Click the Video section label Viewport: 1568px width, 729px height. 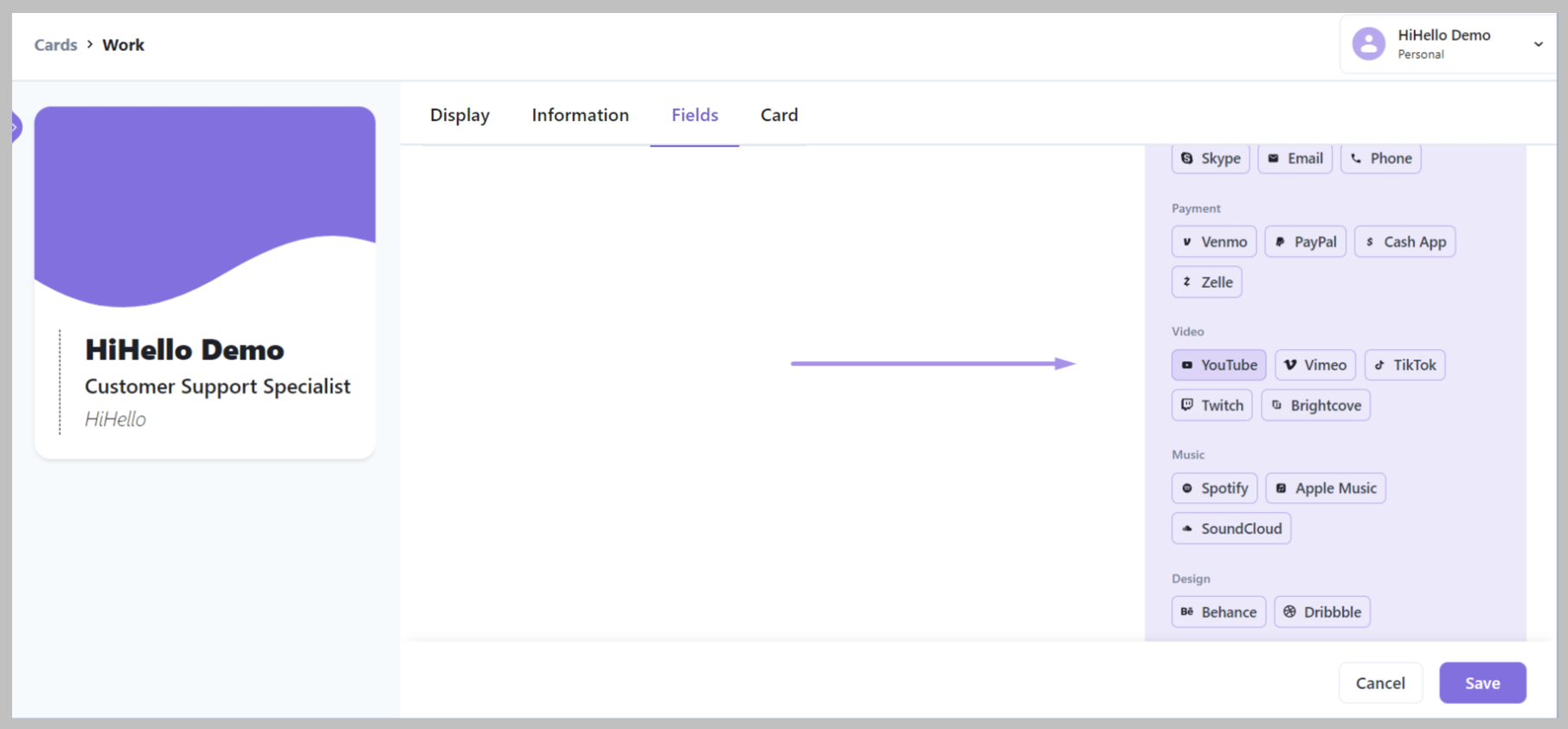(x=1188, y=331)
